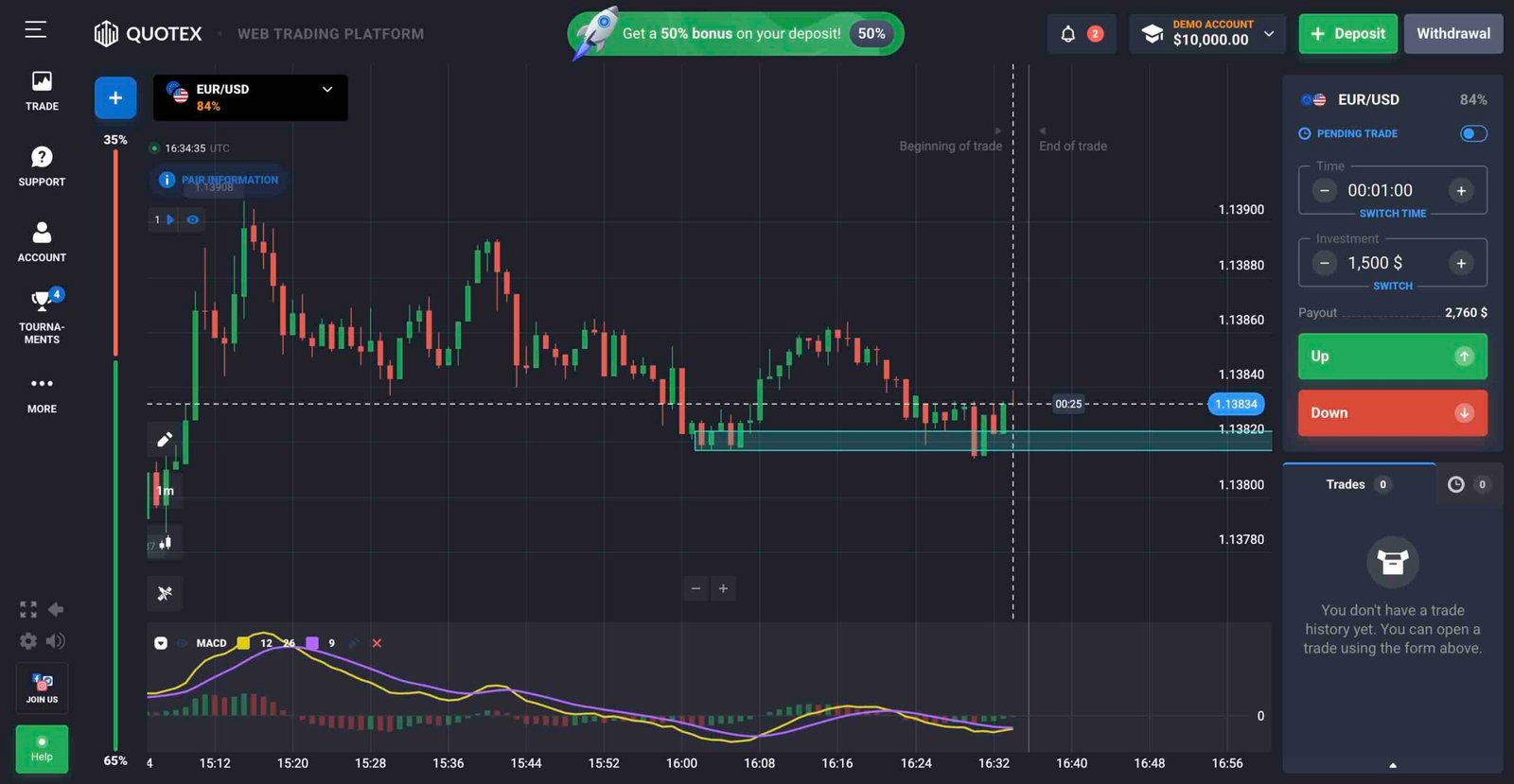Click the Withdrawal button

(1453, 33)
